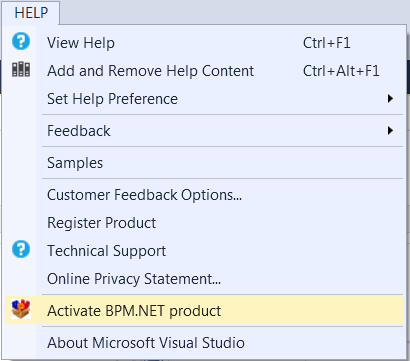Click the Ctrl+F1 shortcut label
The image size is (410, 361).
pos(327,43)
